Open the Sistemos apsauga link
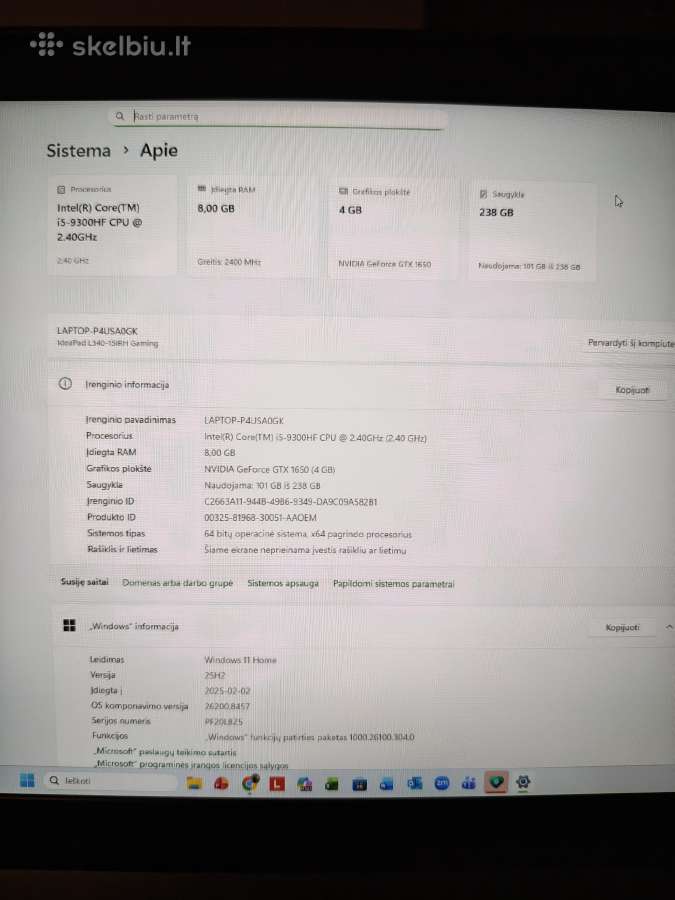Image resolution: width=675 pixels, height=900 pixels. pos(282,583)
